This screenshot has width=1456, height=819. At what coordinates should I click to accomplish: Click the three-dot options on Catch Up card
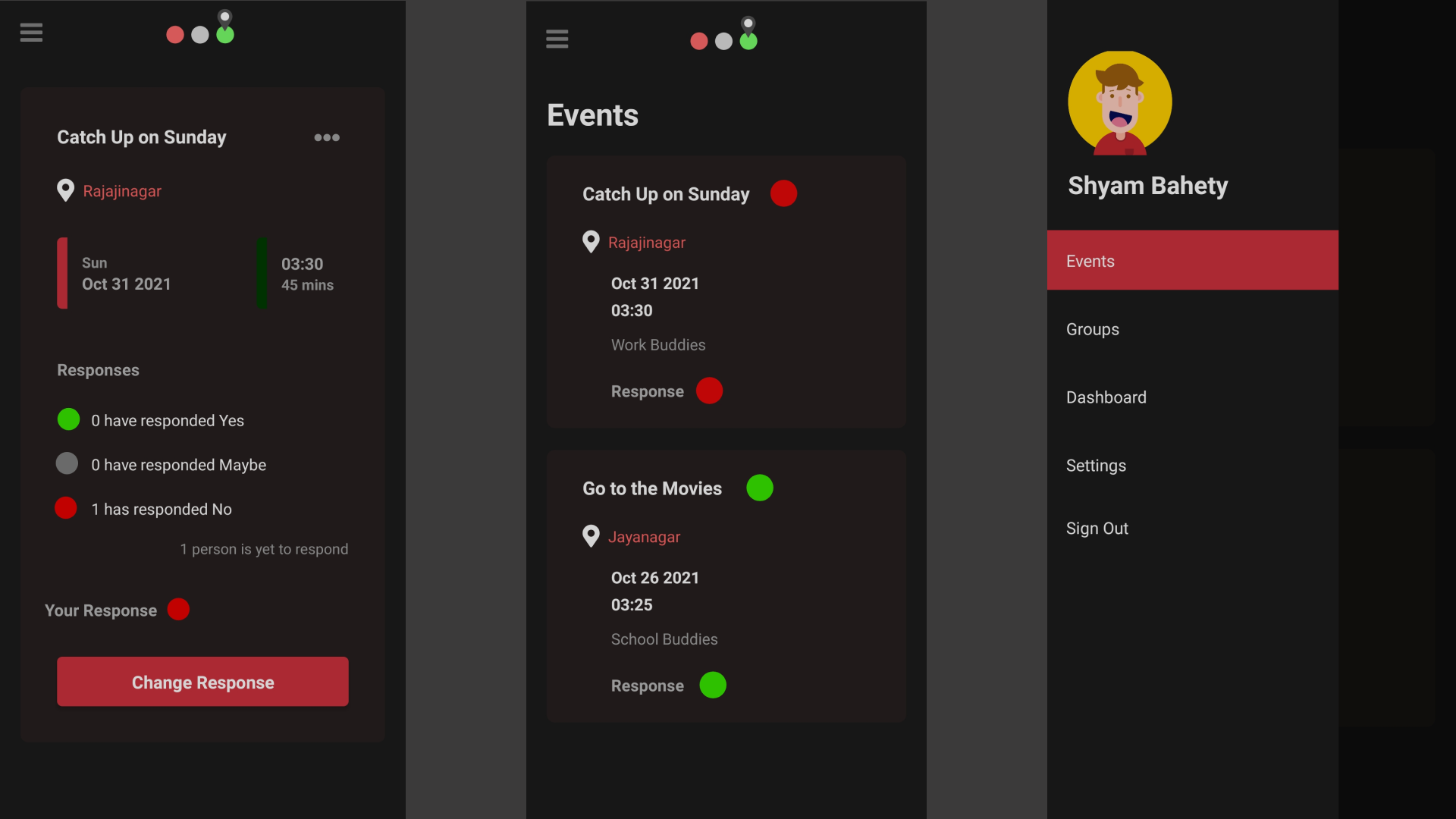pos(327,137)
